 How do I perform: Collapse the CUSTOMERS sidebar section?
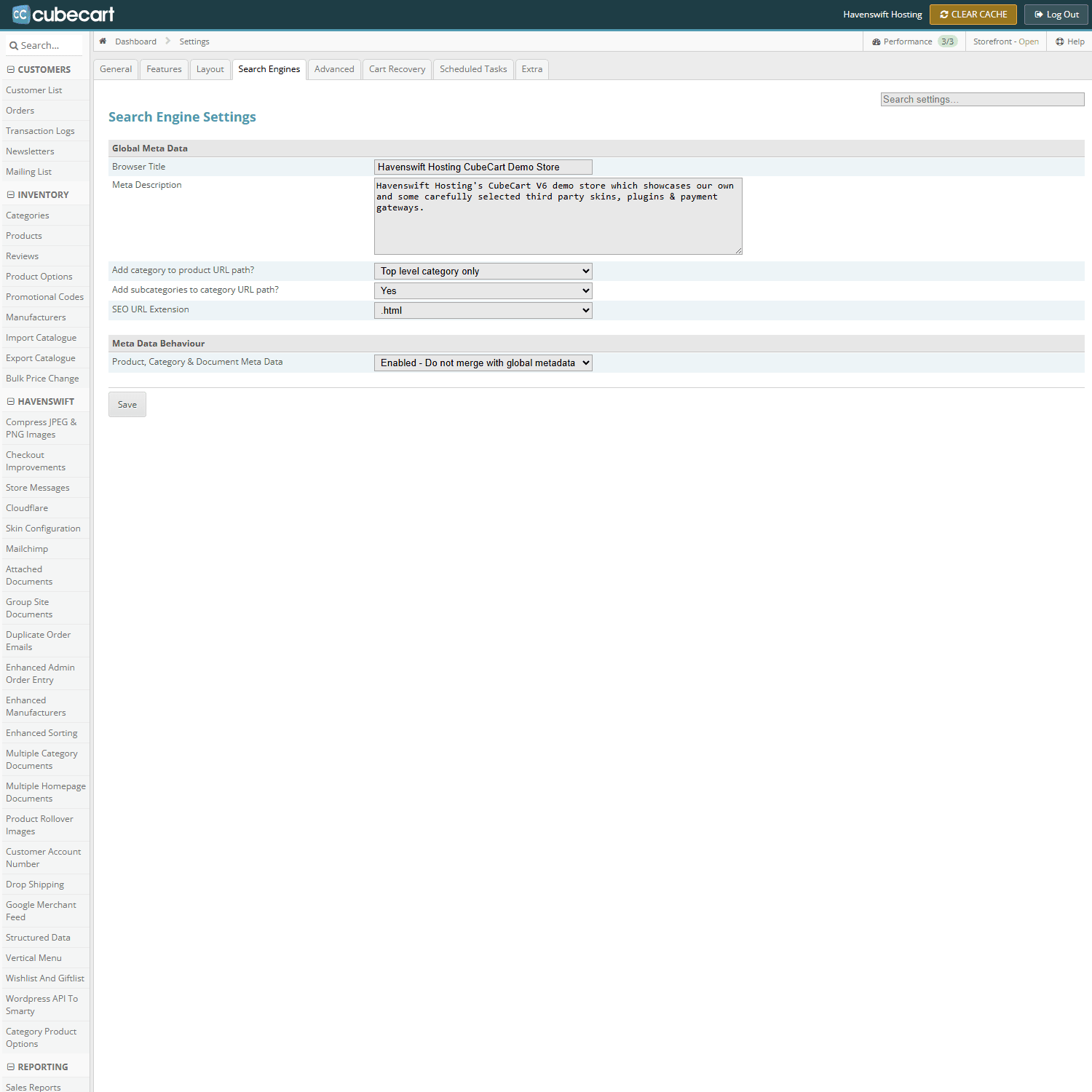[11, 70]
